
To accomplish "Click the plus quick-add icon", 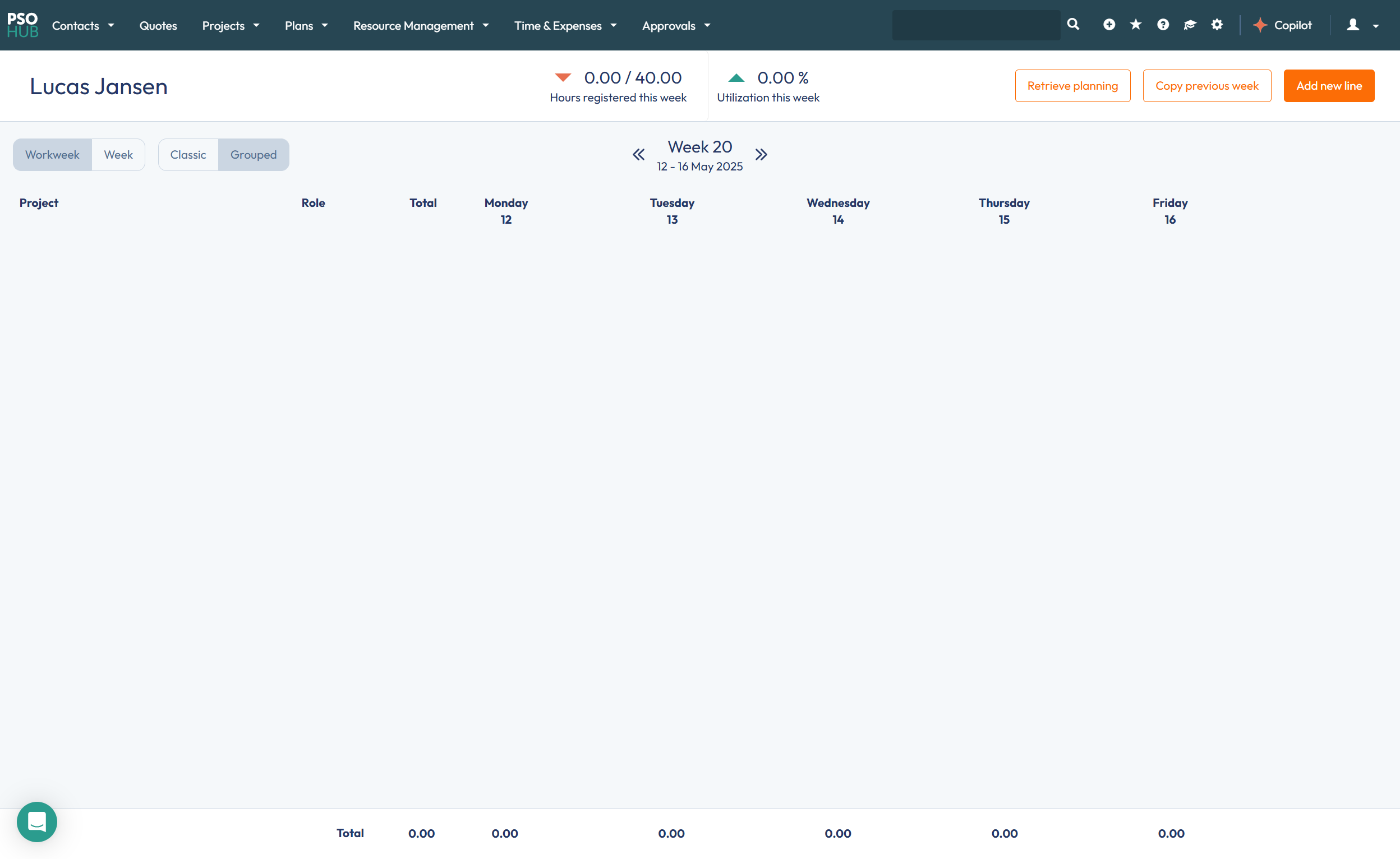I will (x=1108, y=25).
